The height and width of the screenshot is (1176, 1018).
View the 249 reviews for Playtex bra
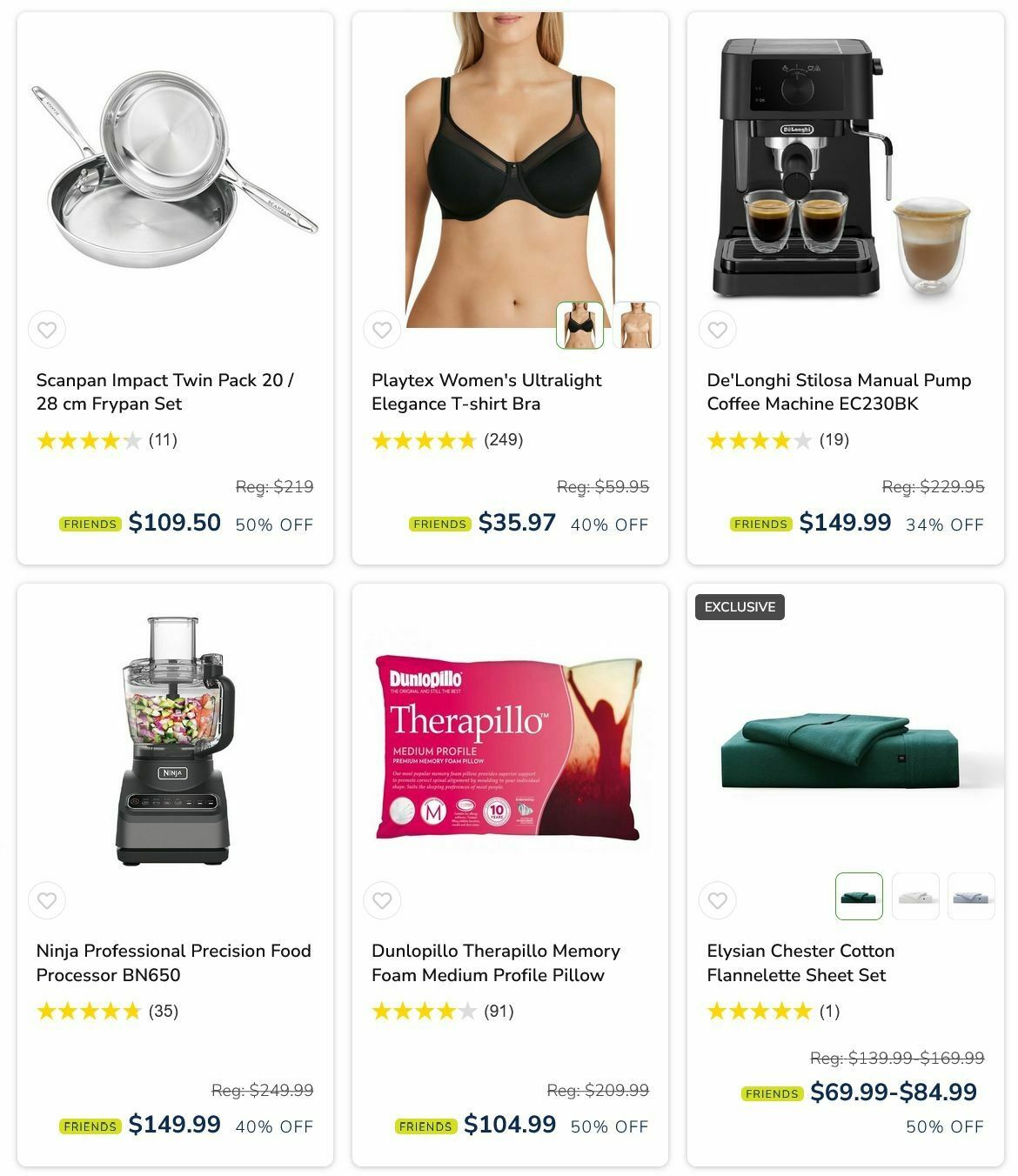(503, 439)
